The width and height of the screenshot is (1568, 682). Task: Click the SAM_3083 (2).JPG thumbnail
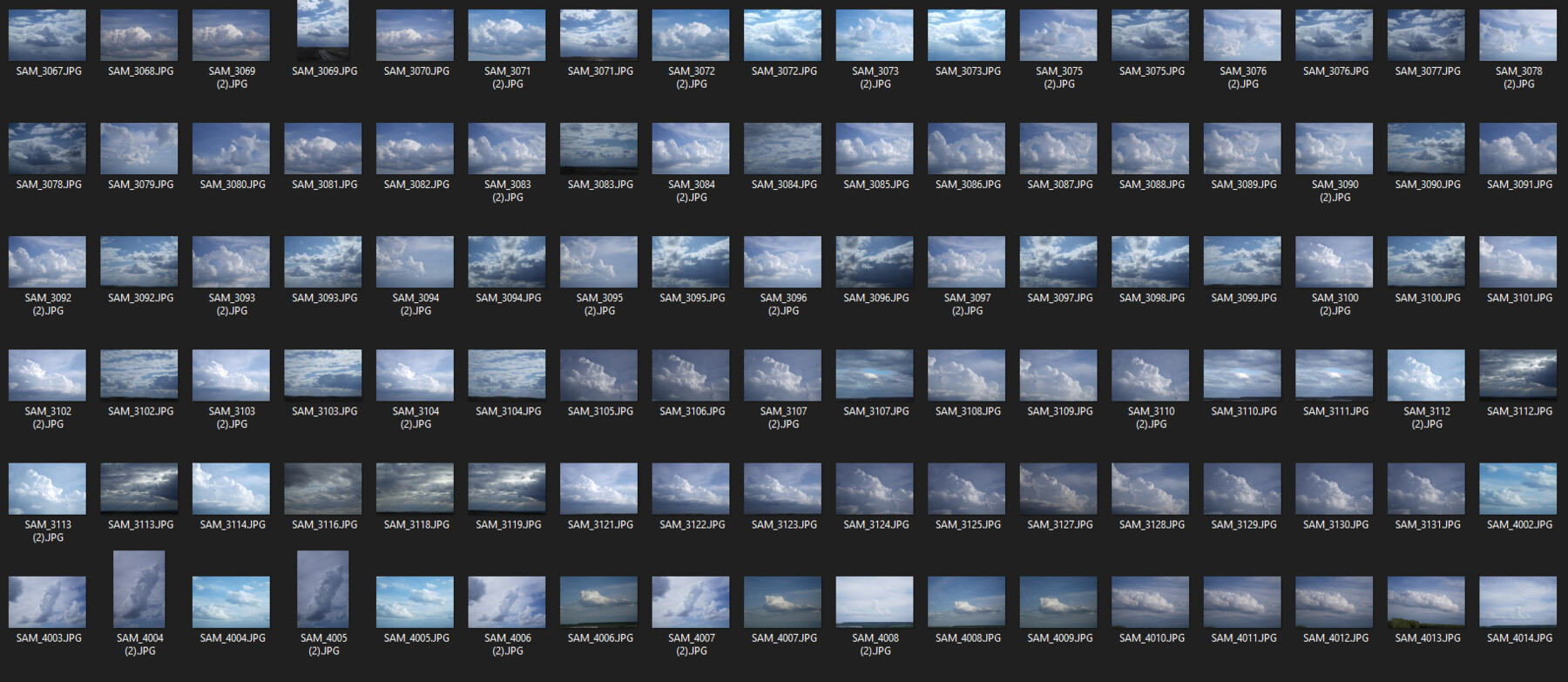[x=507, y=148]
